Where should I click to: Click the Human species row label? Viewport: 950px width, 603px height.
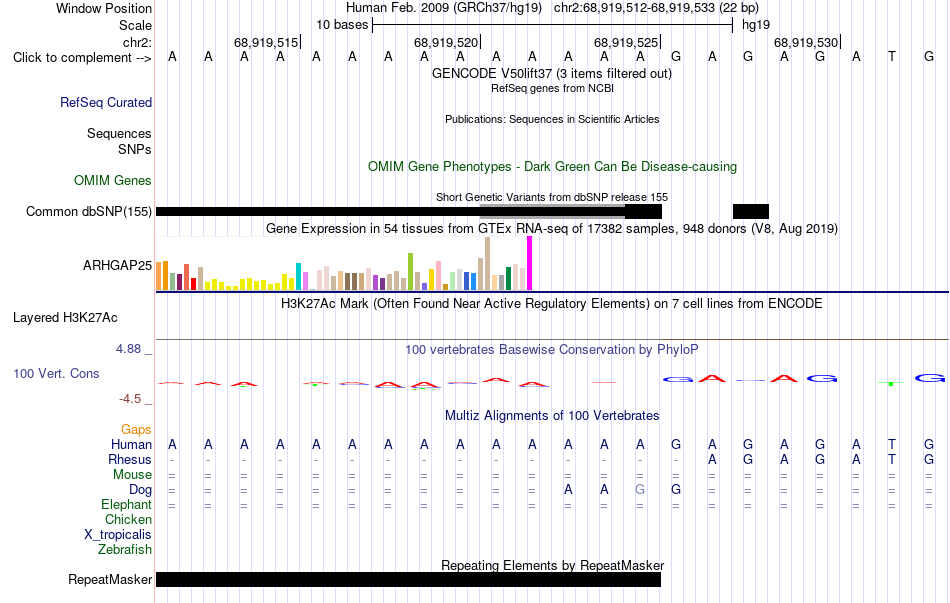131,445
